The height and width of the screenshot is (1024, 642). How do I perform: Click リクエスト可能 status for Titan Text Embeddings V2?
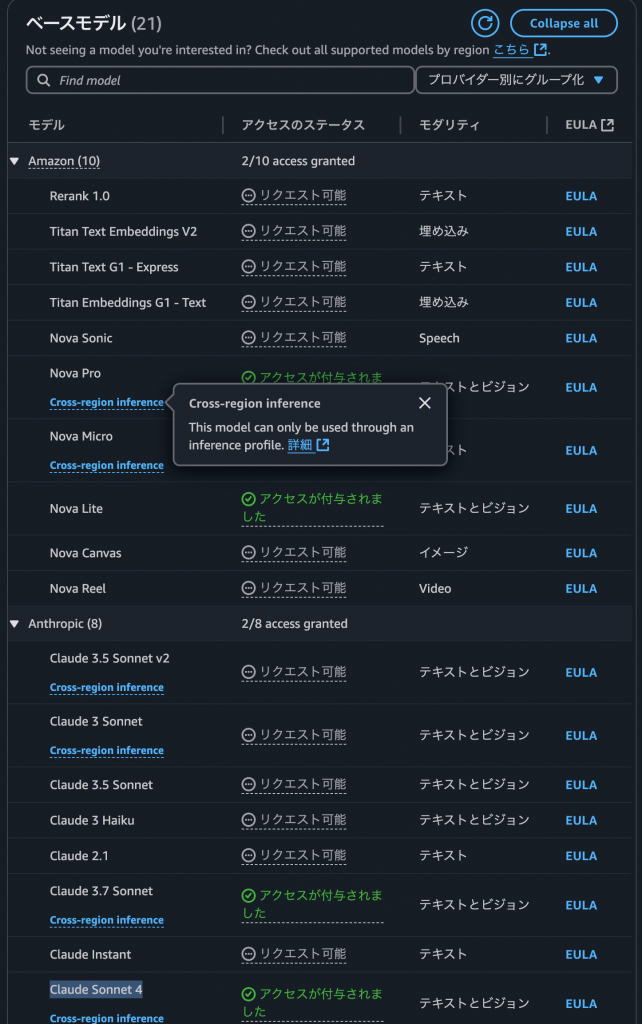coord(294,231)
